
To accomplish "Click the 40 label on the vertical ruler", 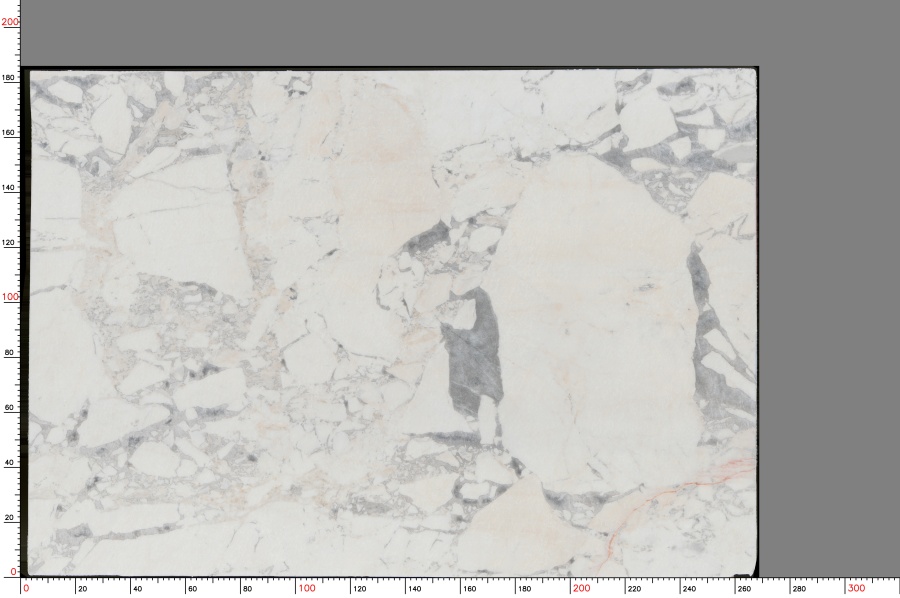I will 9,463.
